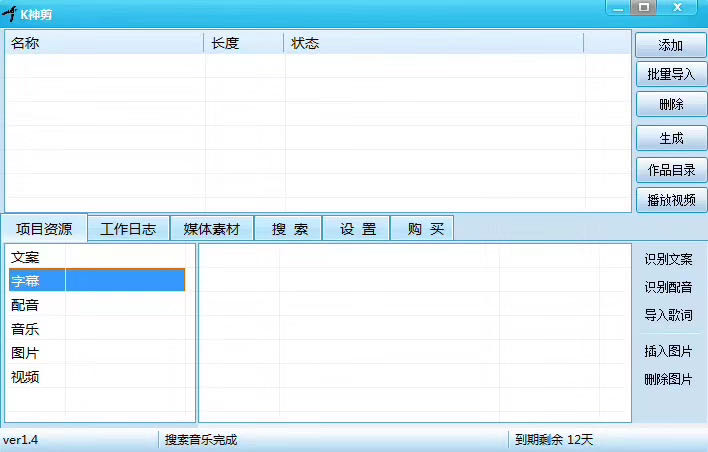The height and width of the screenshot is (452, 708).
Task: Click the 播放视频 play video button
Action: pyautogui.click(x=671, y=200)
